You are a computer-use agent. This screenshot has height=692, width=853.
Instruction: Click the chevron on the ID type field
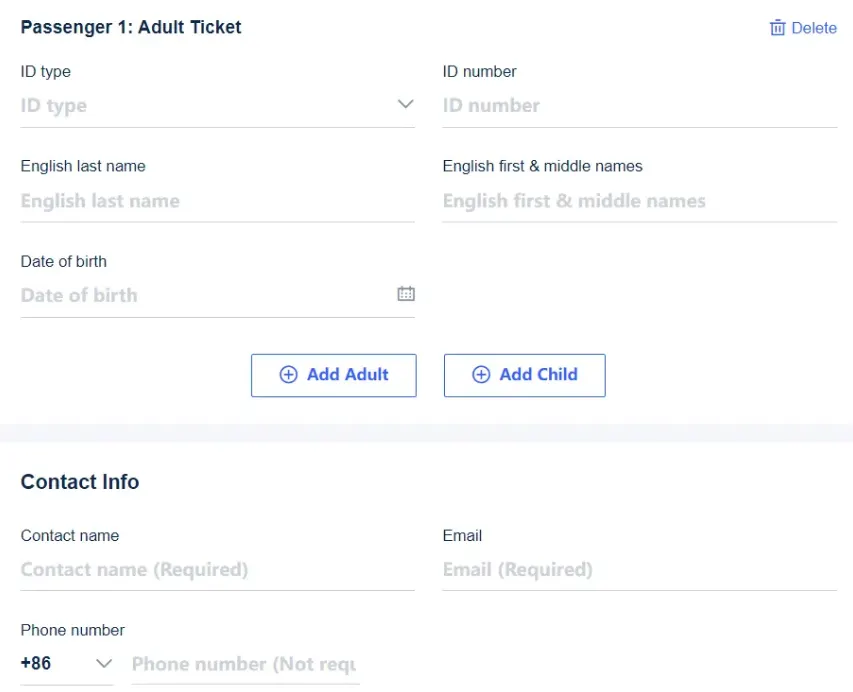click(x=406, y=103)
